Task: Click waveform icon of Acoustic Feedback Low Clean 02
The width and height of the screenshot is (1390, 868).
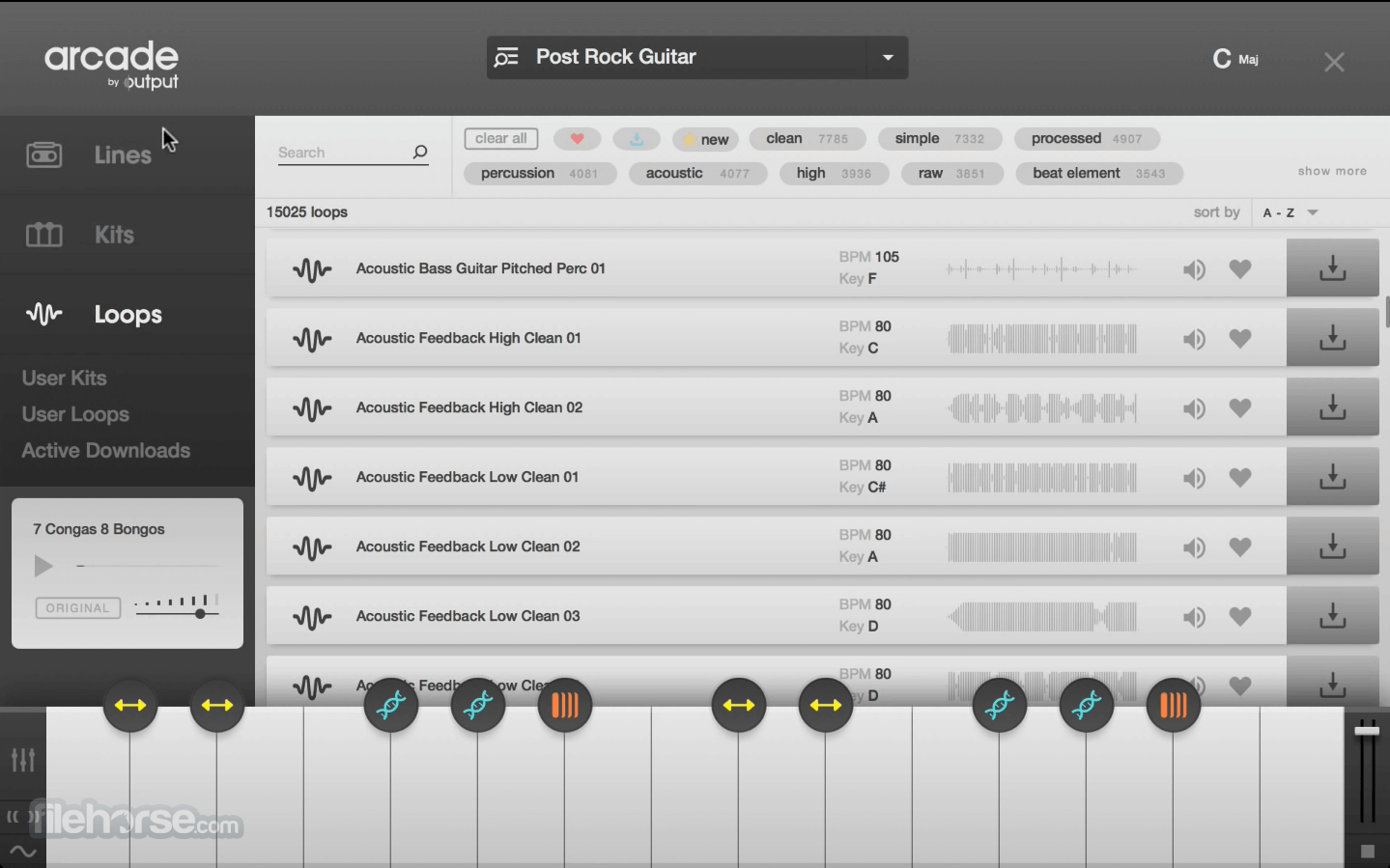Action: pyautogui.click(x=312, y=547)
